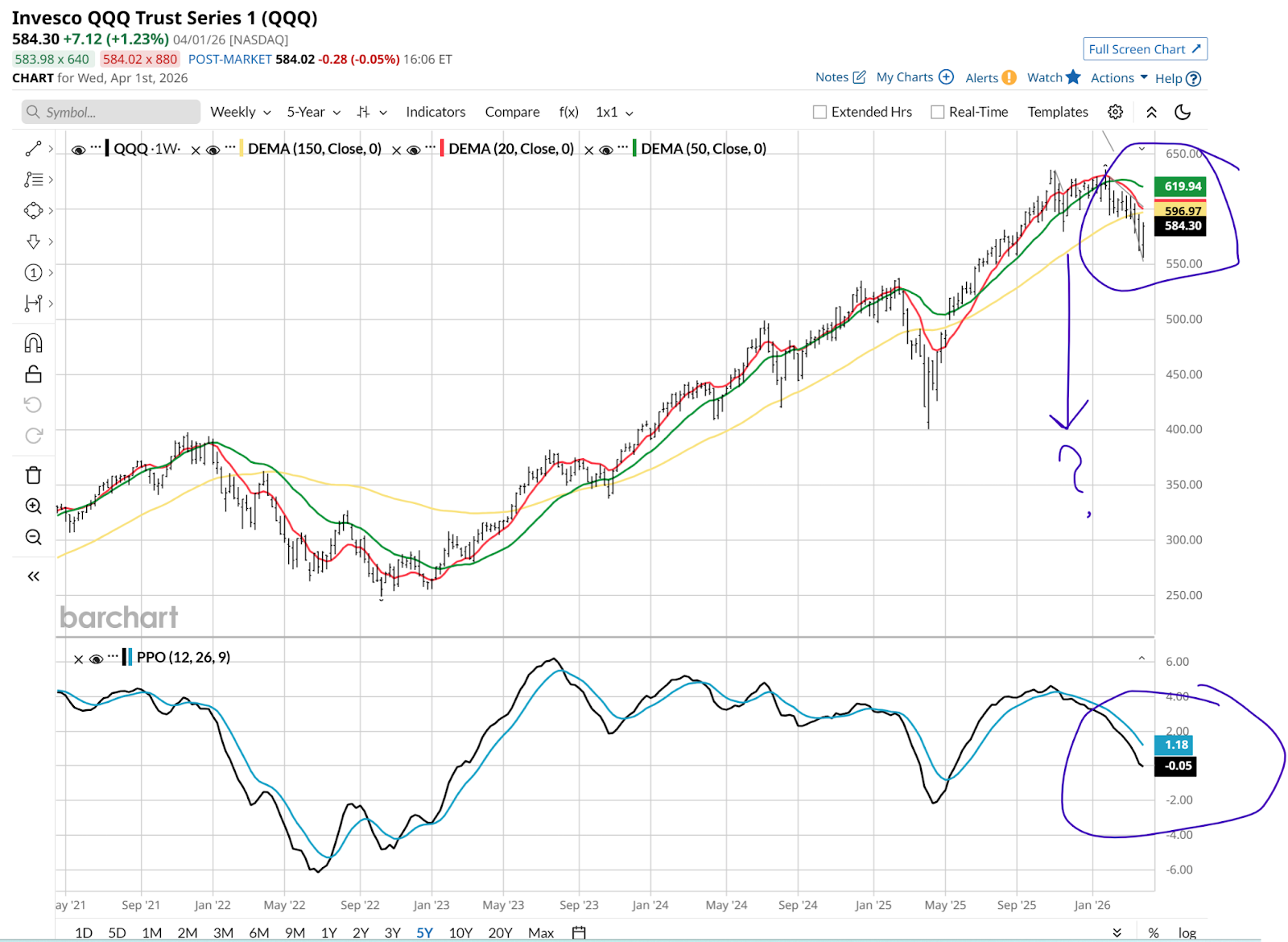Image resolution: width=1288 pixels, height=942 pixels.
Task: Open the Full Screen Chart
Action: (1145, 49)
